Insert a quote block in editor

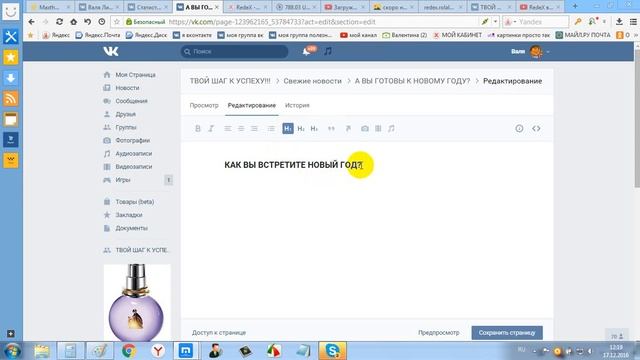331,129
